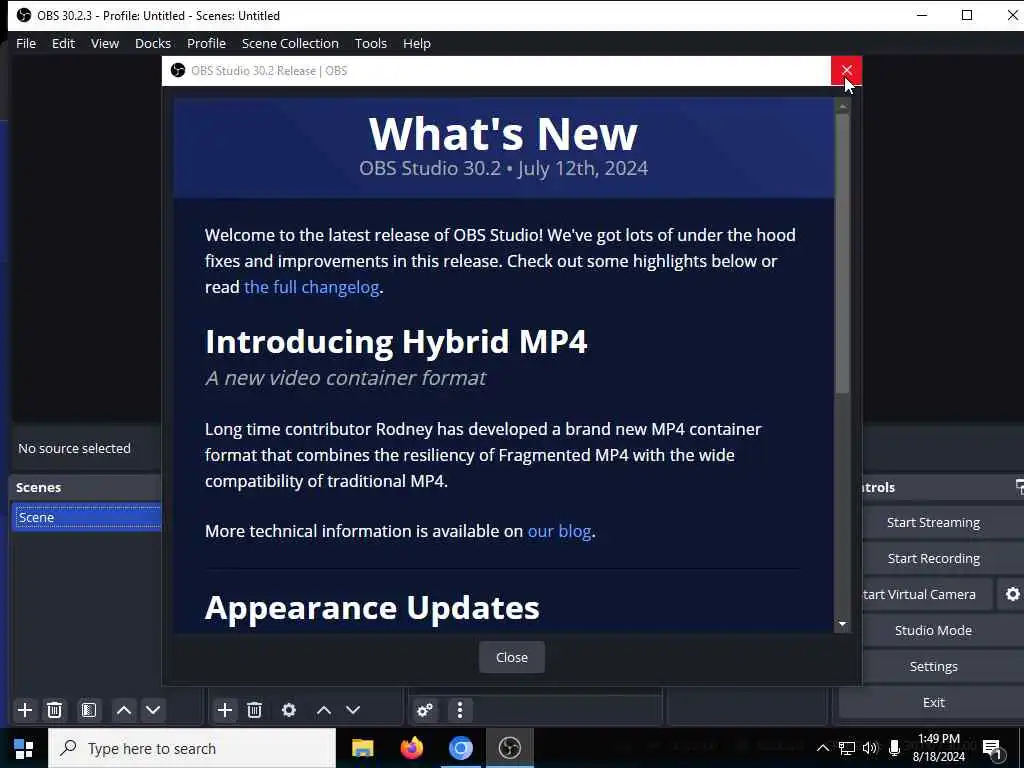Open source properties gear icon
Viewport: 1024px width, 768px height.
[289, 710]
